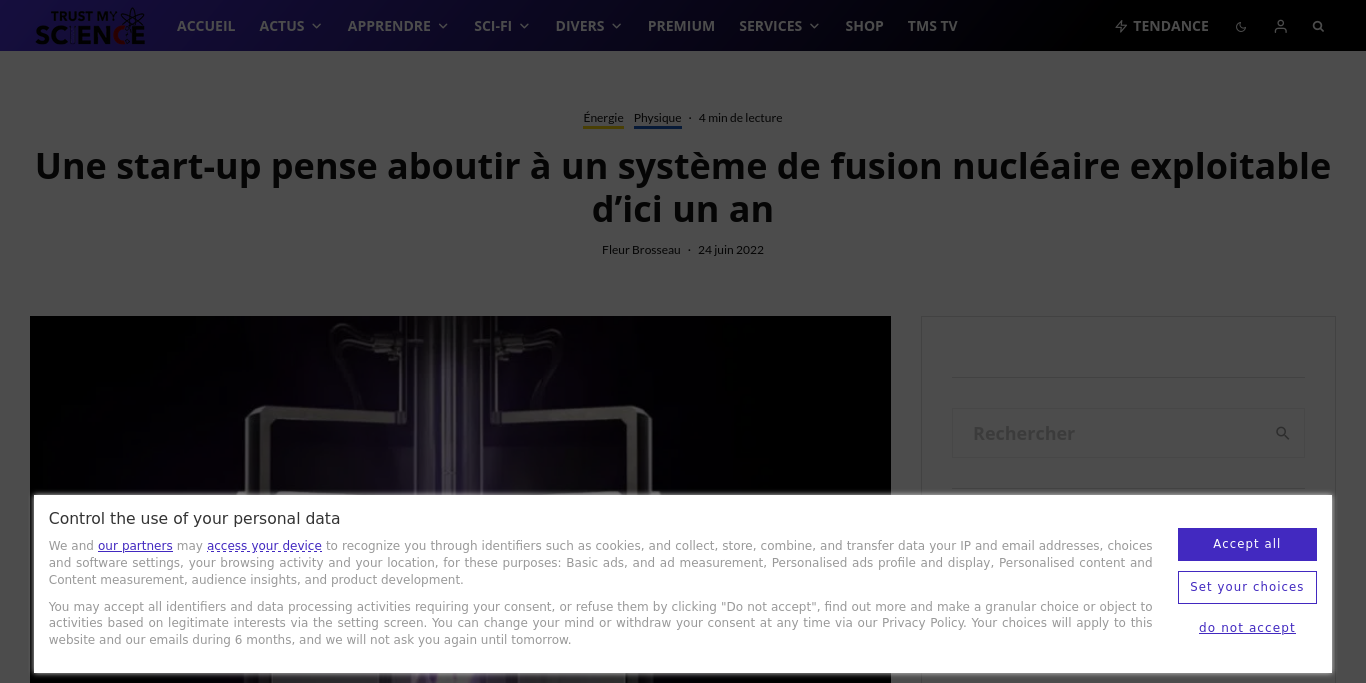Open author Fleur Brosseau's page
1366x683 pixels.
(641, 250)
